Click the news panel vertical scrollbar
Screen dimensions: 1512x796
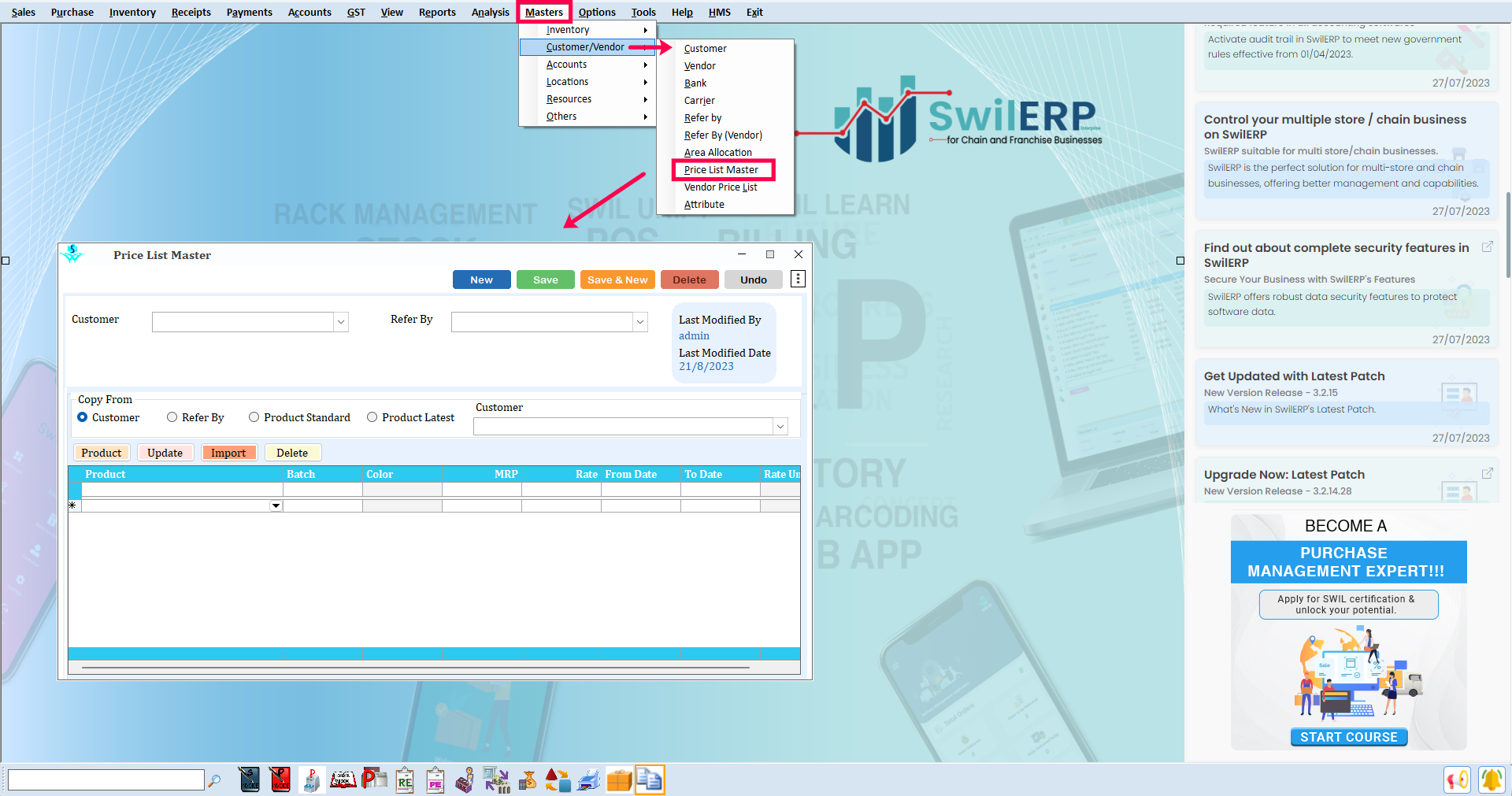(x=1507, y=234)
